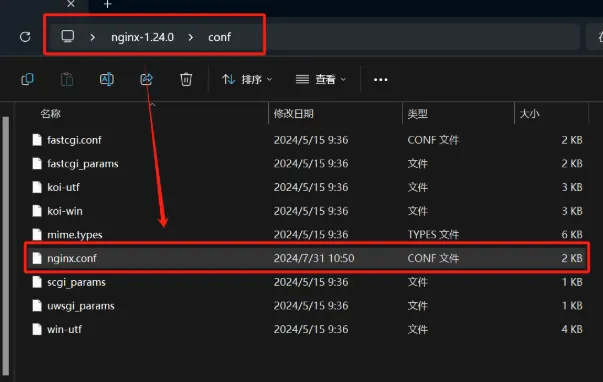The width and height of the screenshot is (603, 382).
Task: Click the Copy toolbar icon
Action: click(x=27, y=79)
